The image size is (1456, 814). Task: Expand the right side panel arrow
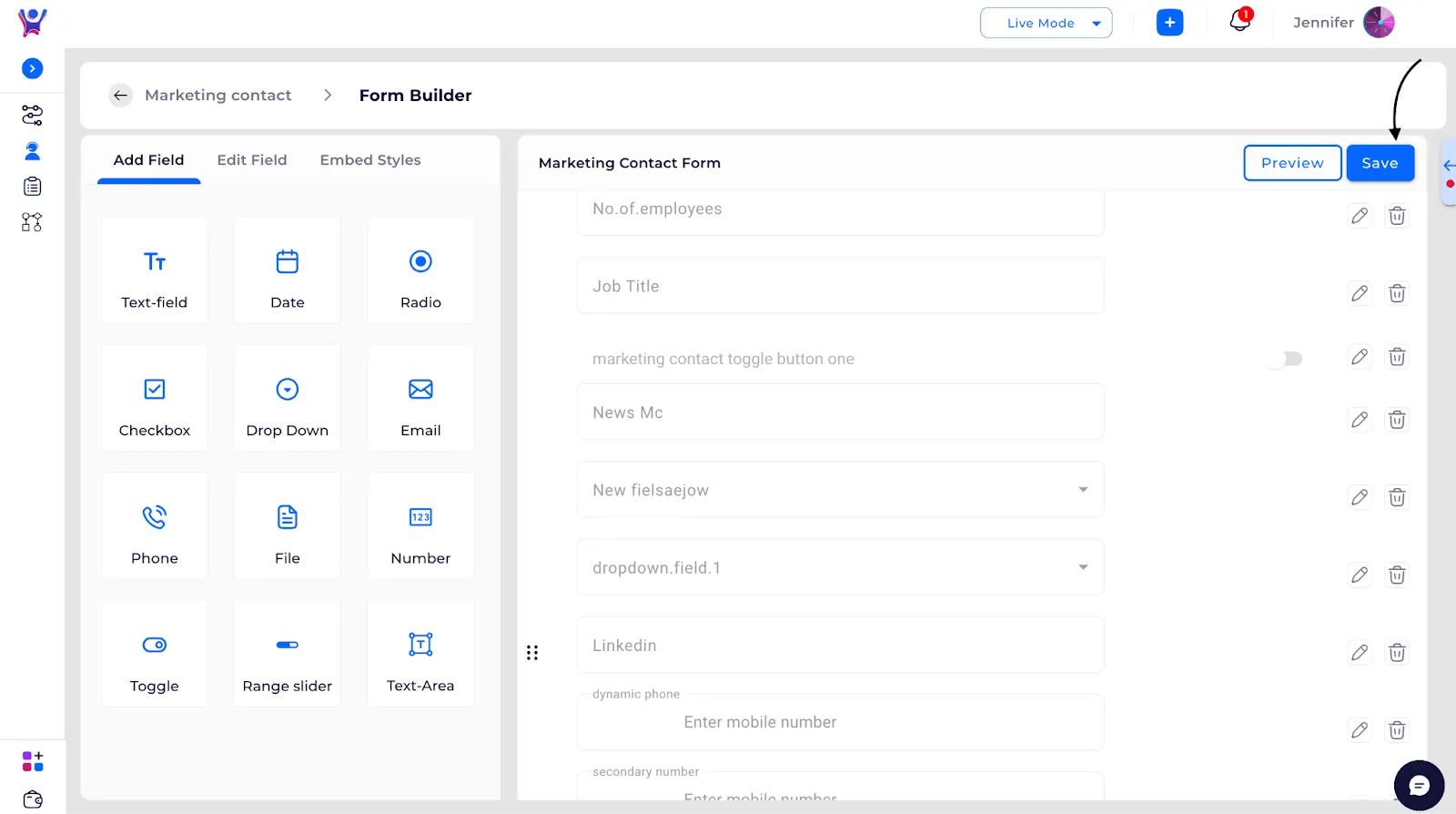1449,166
